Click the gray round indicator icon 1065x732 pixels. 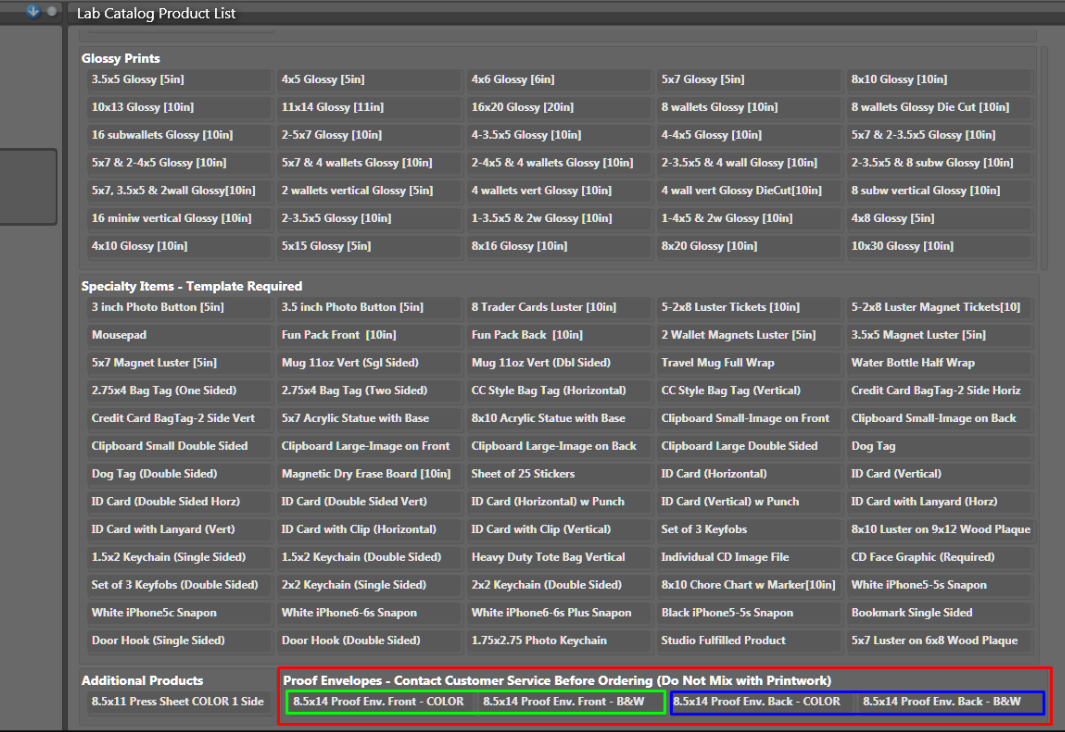coord(51,11)
